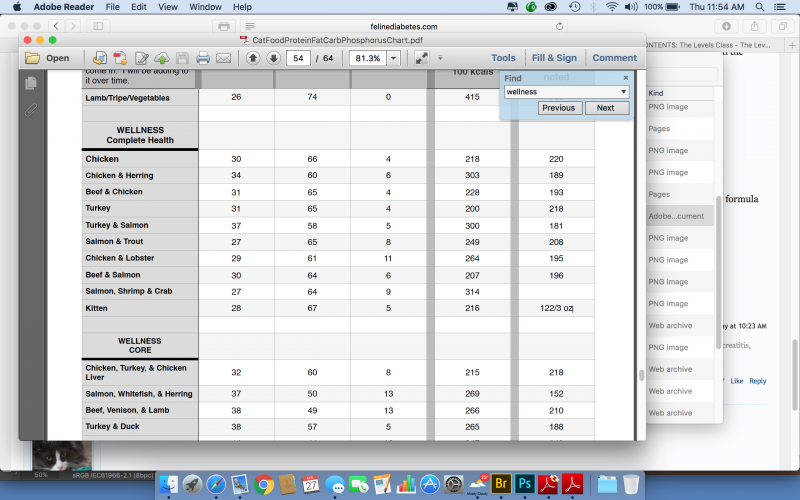Go to previous page with up arrow
Image resolution: width=800 pixels, height=500 pixels.
coord(253,58)
